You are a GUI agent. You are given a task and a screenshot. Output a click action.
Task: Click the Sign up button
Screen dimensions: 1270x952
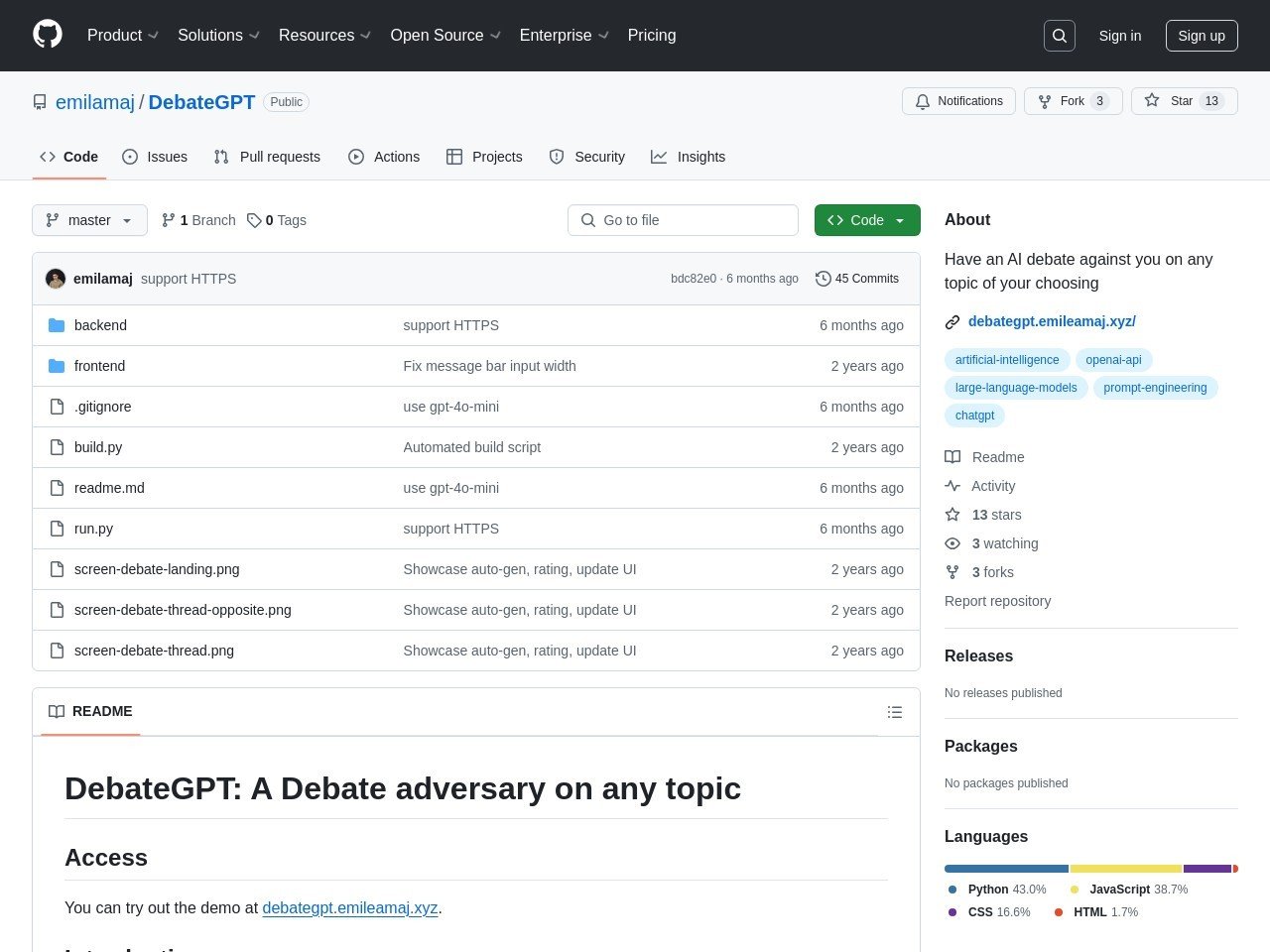pyautogui.click(x=1202, y=36)
